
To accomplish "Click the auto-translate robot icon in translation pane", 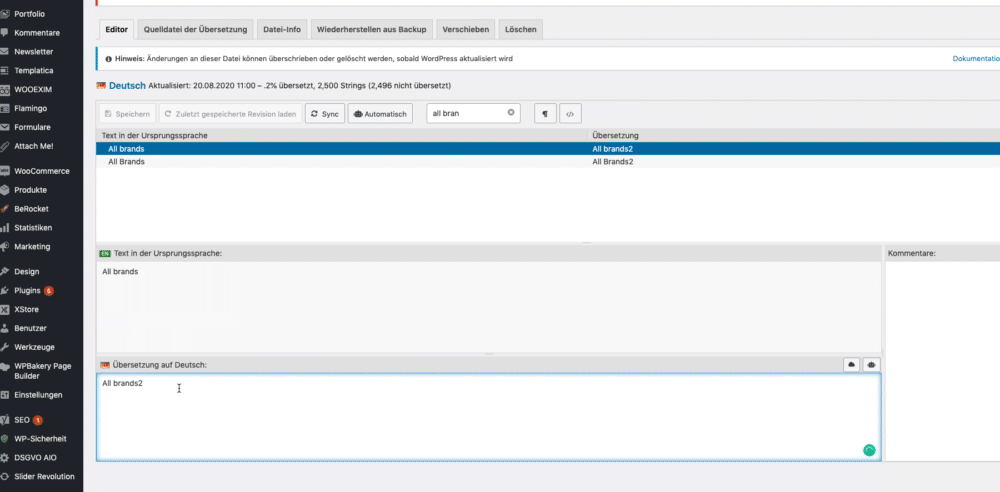I will [871, 364].
